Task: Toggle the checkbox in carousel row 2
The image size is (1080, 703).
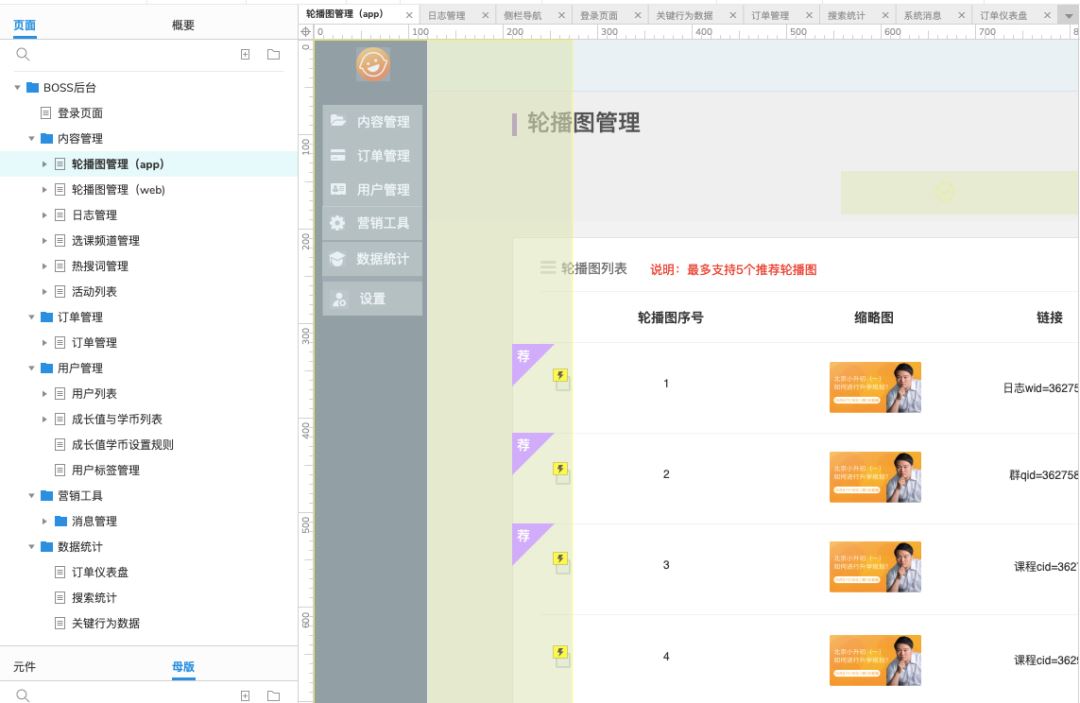Action: 564,477
